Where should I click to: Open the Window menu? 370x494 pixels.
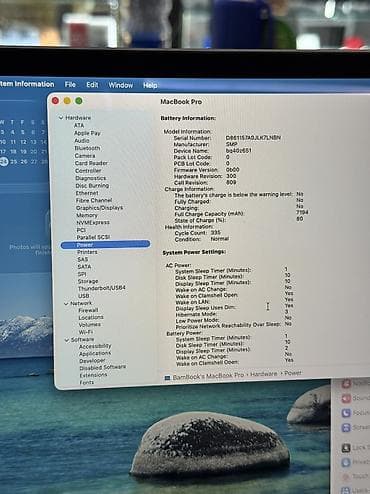[121, 85]
